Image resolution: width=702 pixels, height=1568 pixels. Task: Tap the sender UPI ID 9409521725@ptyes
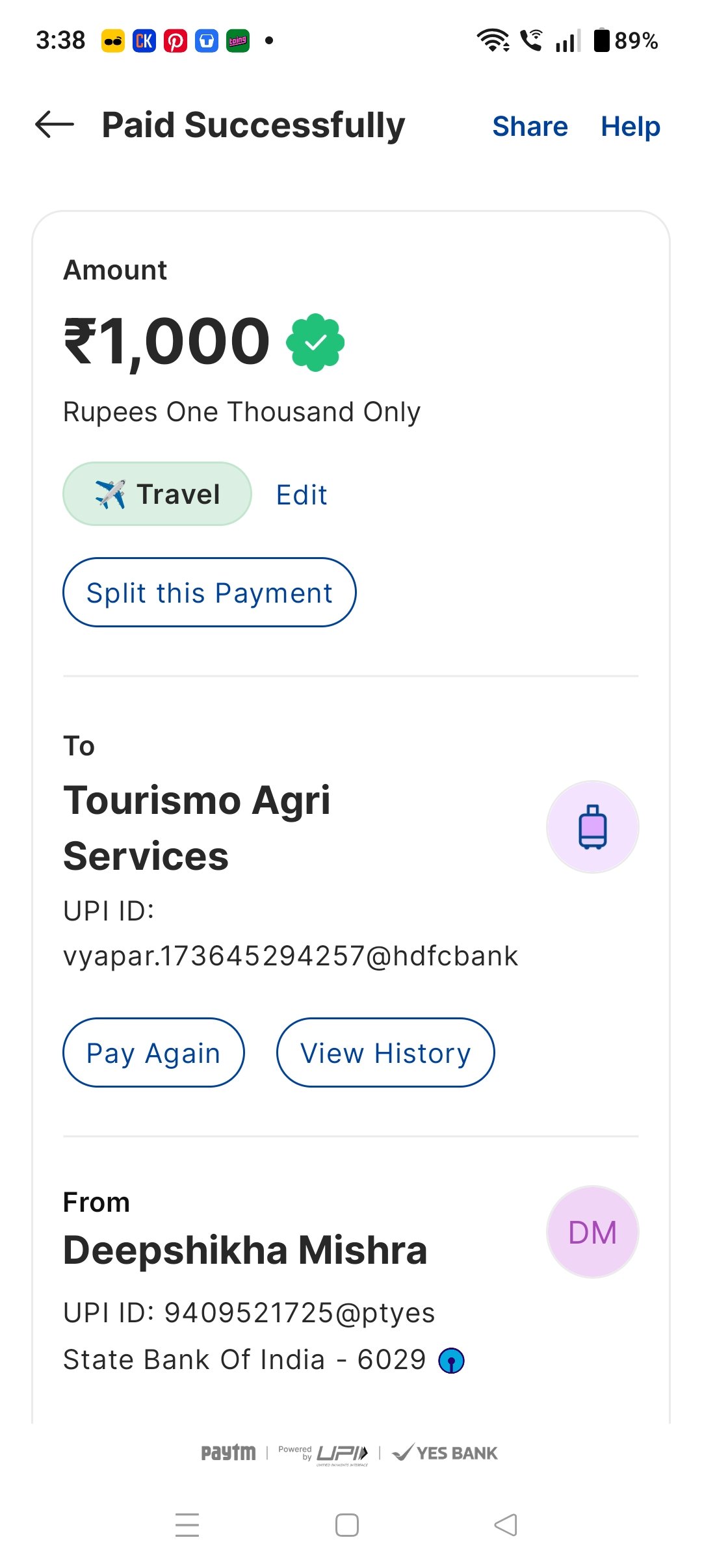(x=249, y=1313)
